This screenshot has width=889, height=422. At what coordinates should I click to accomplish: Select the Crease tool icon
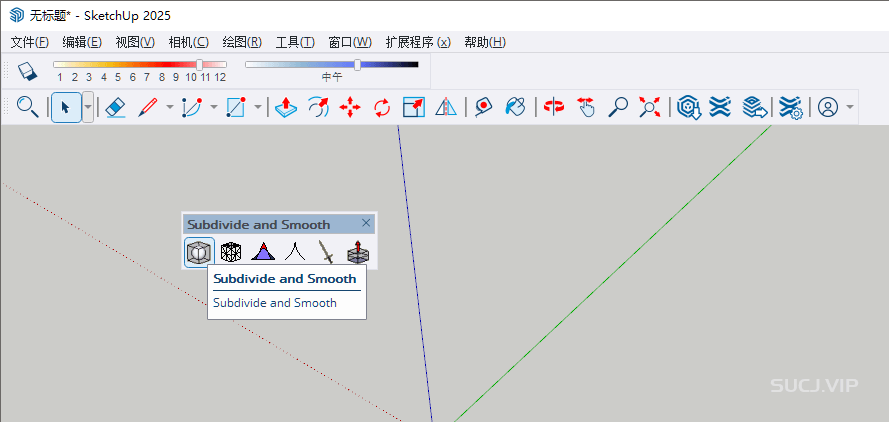(295, 252)
